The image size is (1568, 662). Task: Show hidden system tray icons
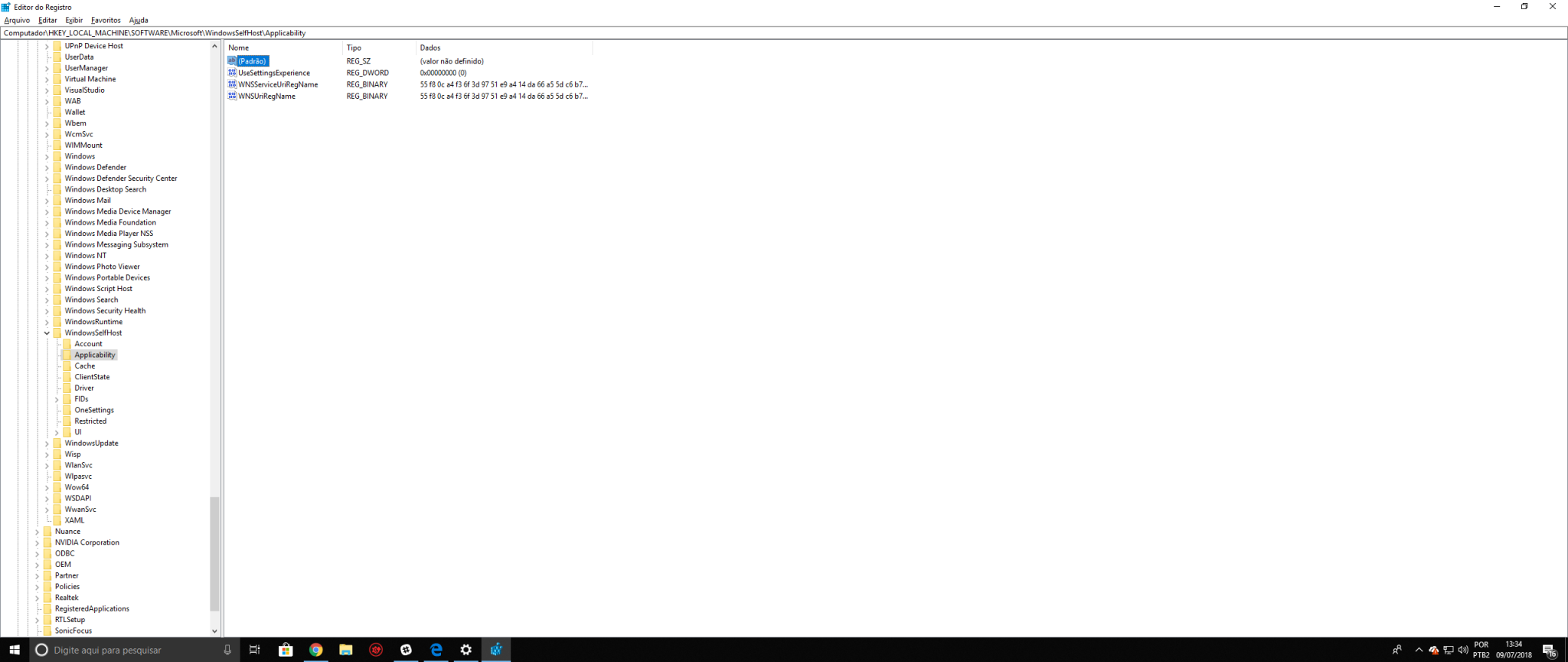1419,650
